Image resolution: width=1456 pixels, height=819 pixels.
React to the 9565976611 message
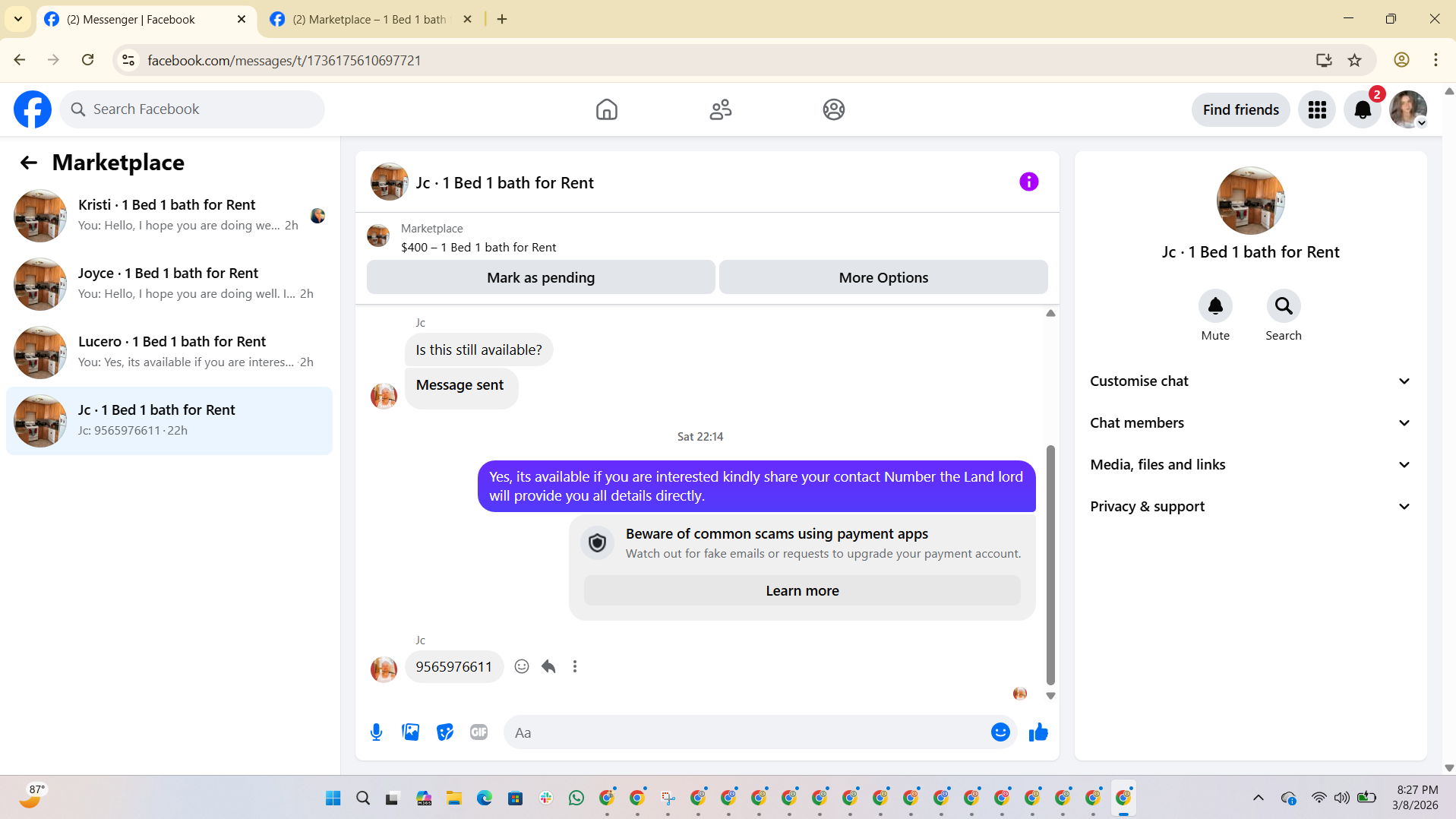[x=522, y=666]
